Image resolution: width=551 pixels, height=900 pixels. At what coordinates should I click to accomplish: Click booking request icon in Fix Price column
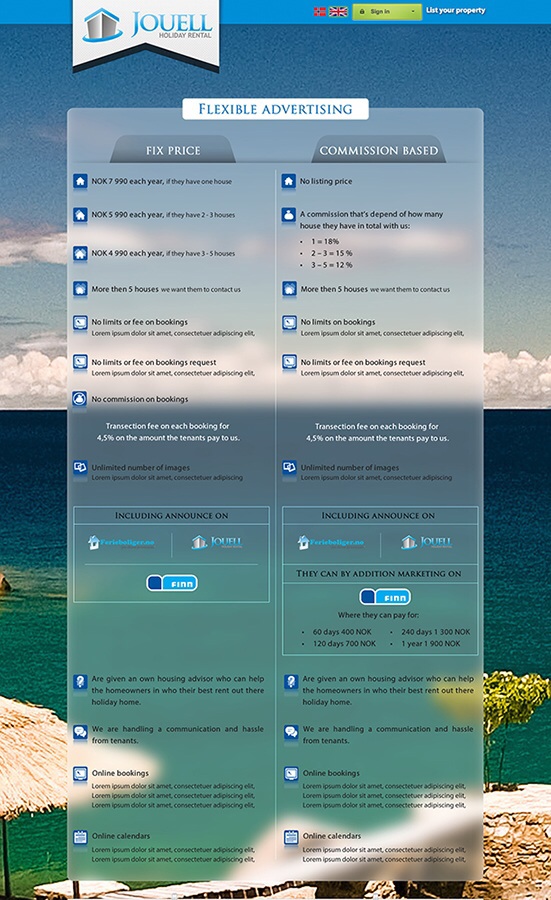(x=80, y=362)
